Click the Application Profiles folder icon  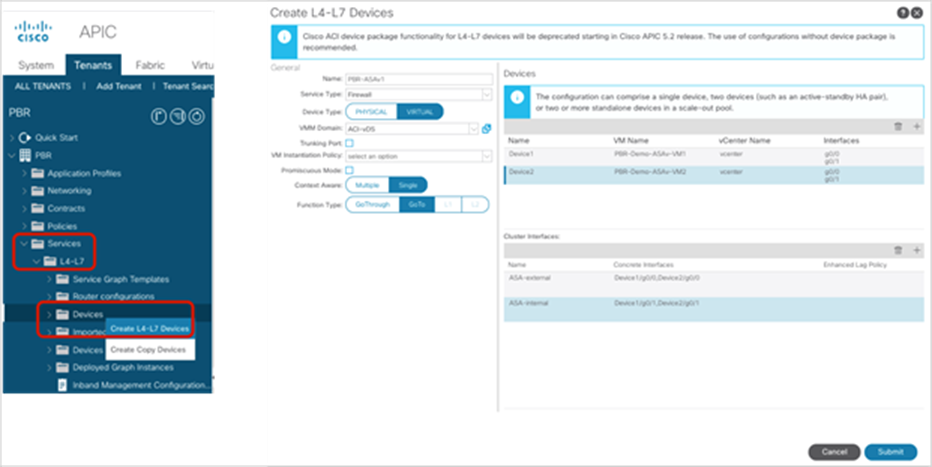click(x=37, y=173)
